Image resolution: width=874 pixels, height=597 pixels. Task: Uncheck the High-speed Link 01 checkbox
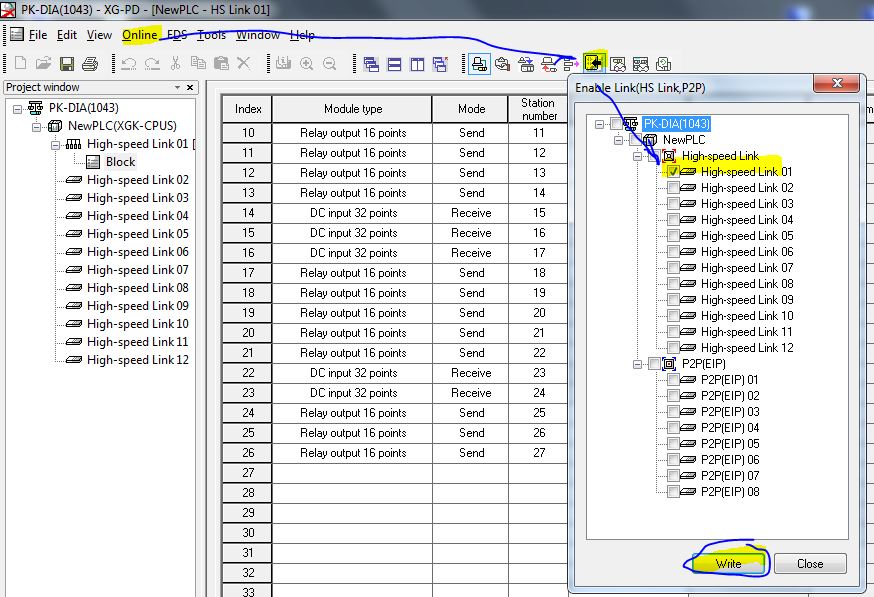coord(674,172)
